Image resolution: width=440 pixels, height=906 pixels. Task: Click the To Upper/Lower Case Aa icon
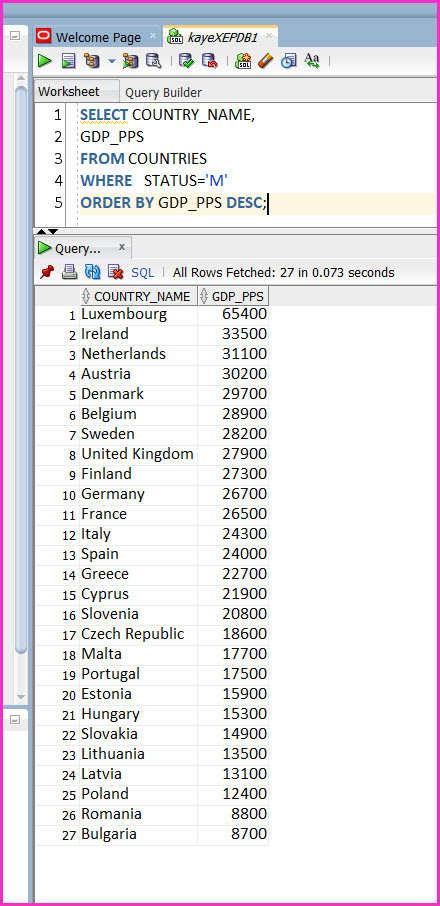(x=312, y=60)
